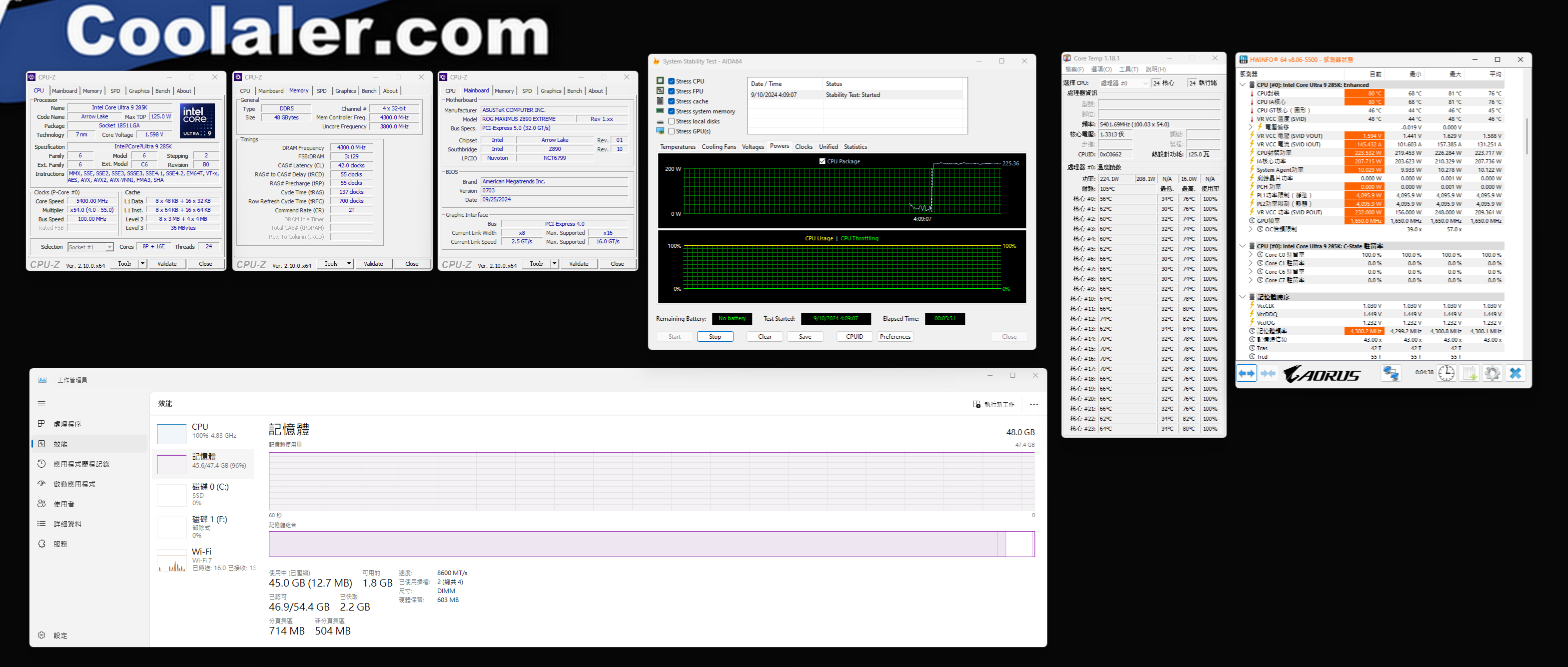This screenshot has width=1568, height=667.
Task: Open HWiNFO settings gear icon
Action: 1492,373
